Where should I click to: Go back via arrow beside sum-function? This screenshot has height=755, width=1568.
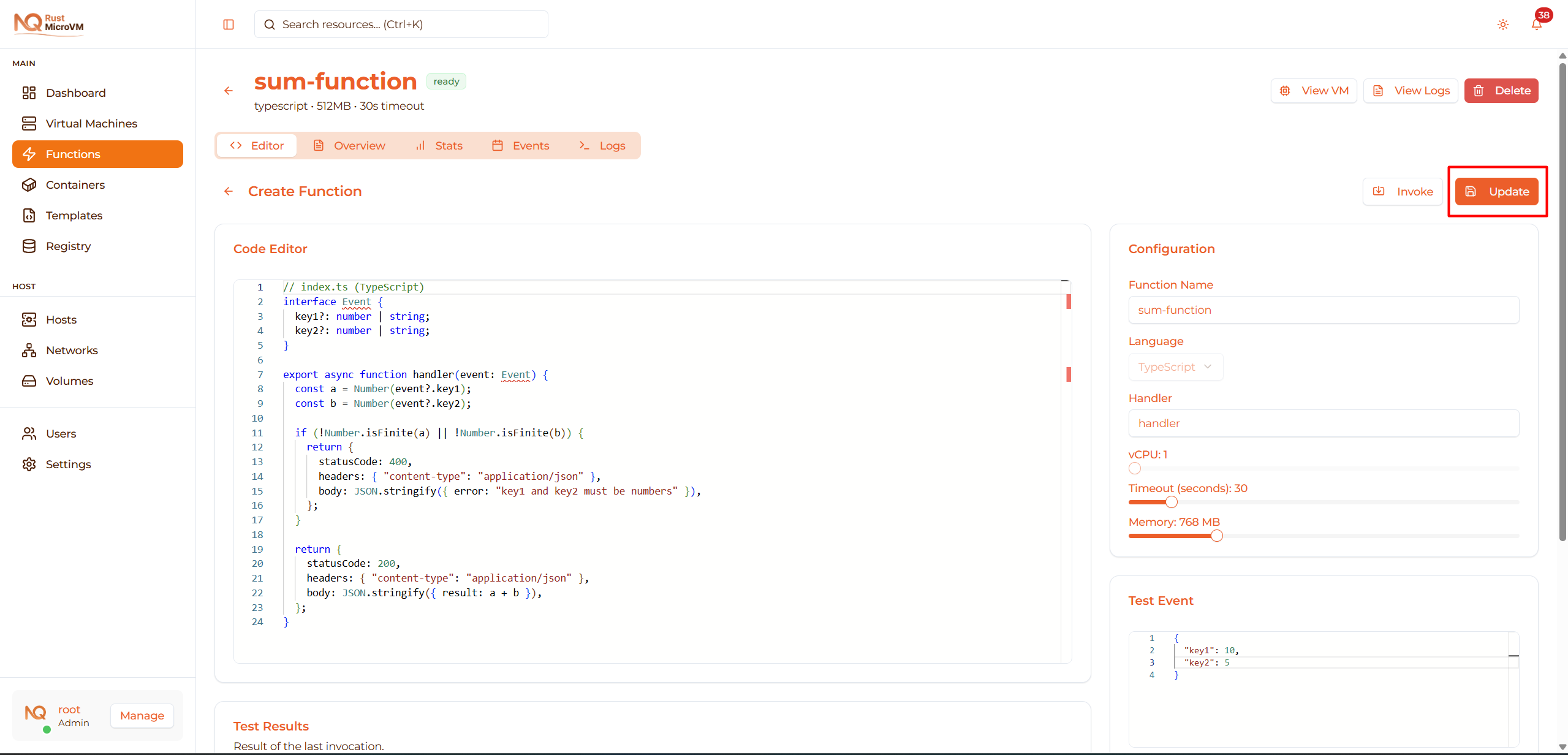click(x=229, y=91)
